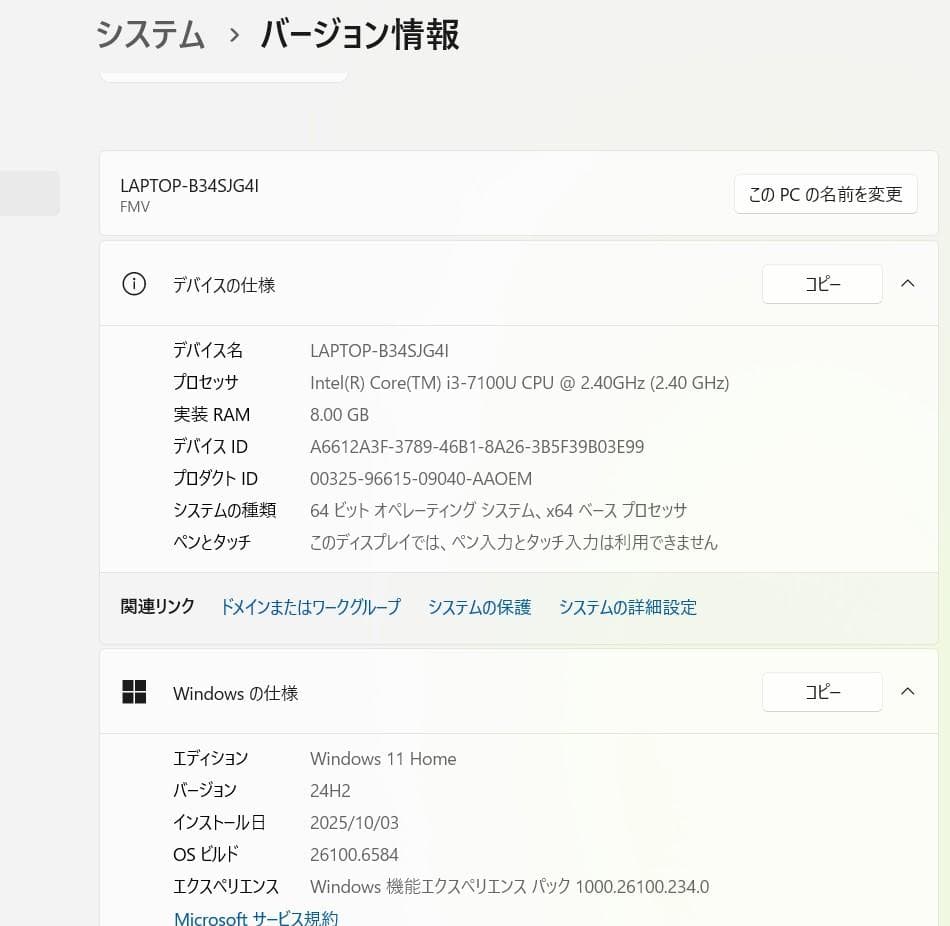Click the info icon beside デバイスの仕様
This screenshot has width=950, height=926.
pos(134,284)
